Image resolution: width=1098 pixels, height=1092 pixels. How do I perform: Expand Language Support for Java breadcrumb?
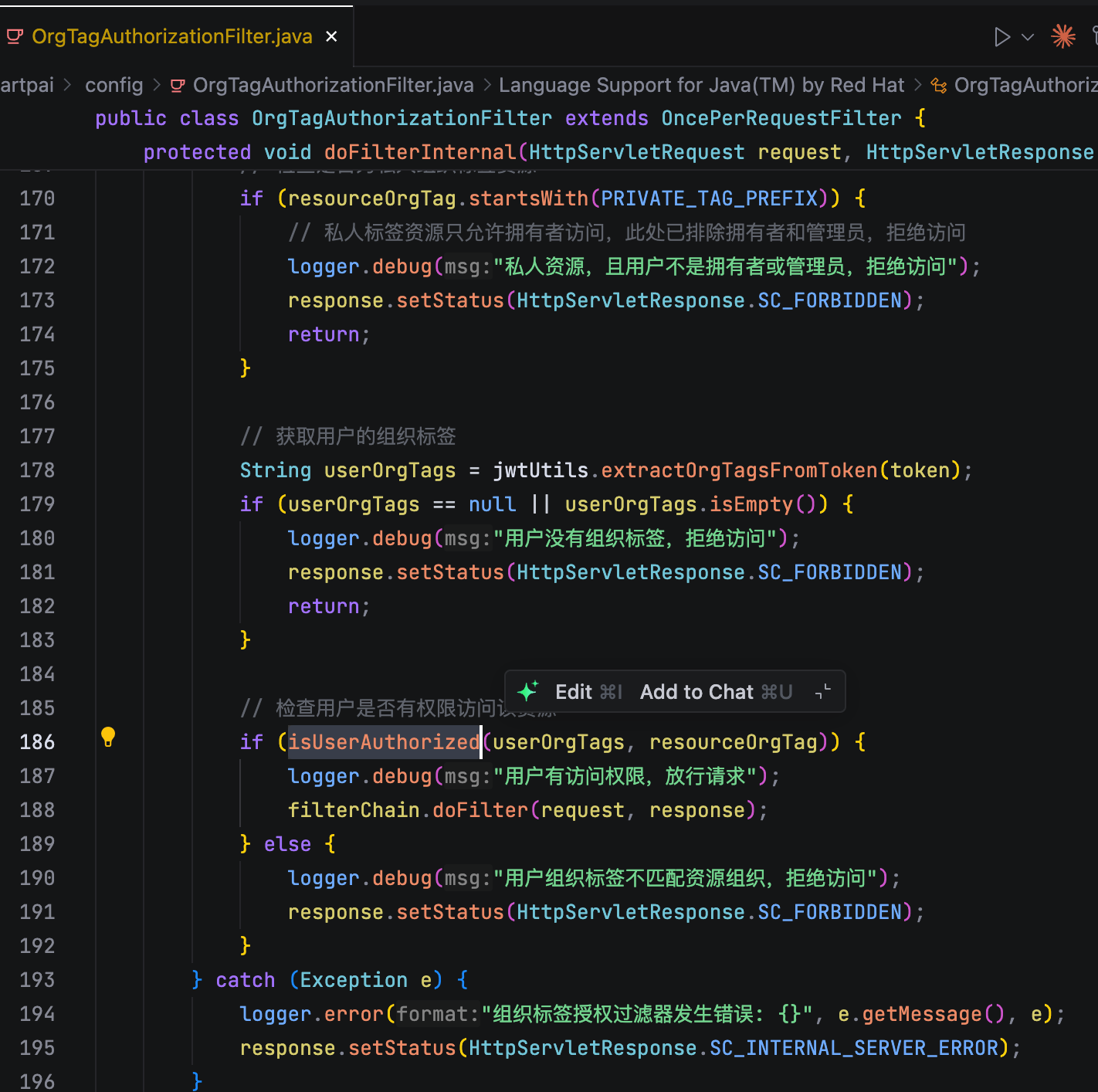tap(700, 85)
